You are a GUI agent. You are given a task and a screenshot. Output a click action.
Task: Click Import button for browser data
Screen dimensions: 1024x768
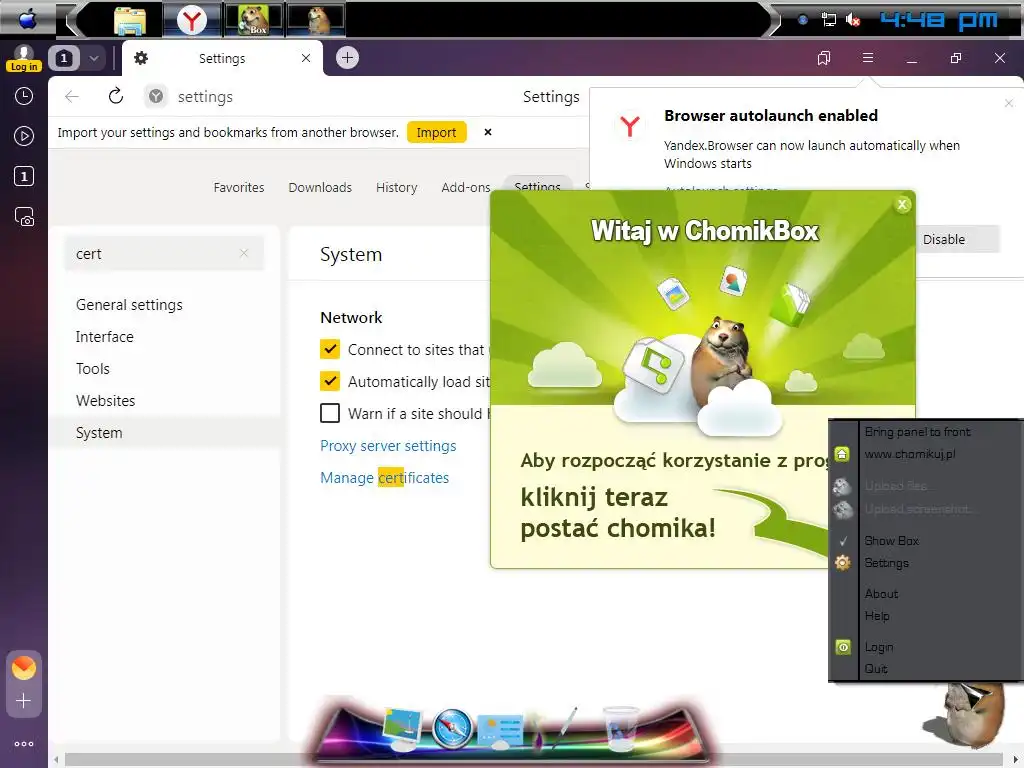point(436,132)
